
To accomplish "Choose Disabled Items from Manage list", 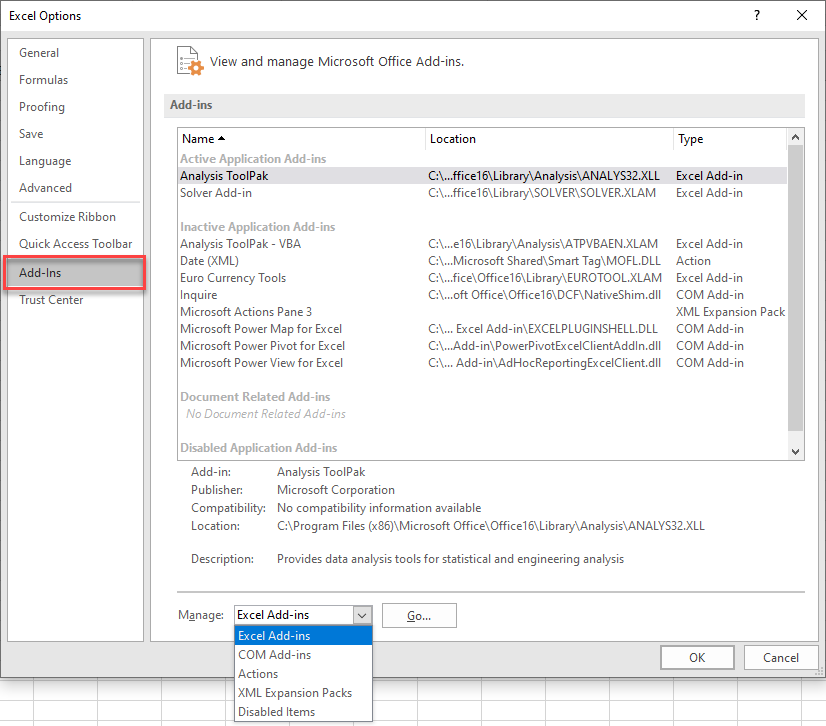I will (303, 711).
